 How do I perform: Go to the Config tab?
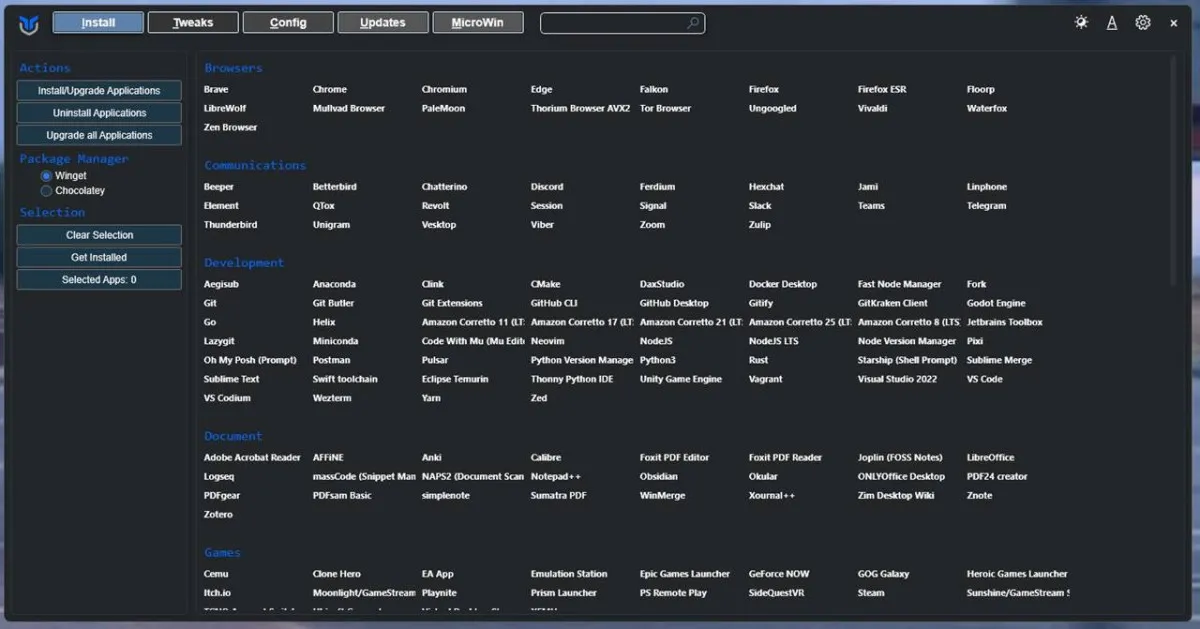coord(288,22)
